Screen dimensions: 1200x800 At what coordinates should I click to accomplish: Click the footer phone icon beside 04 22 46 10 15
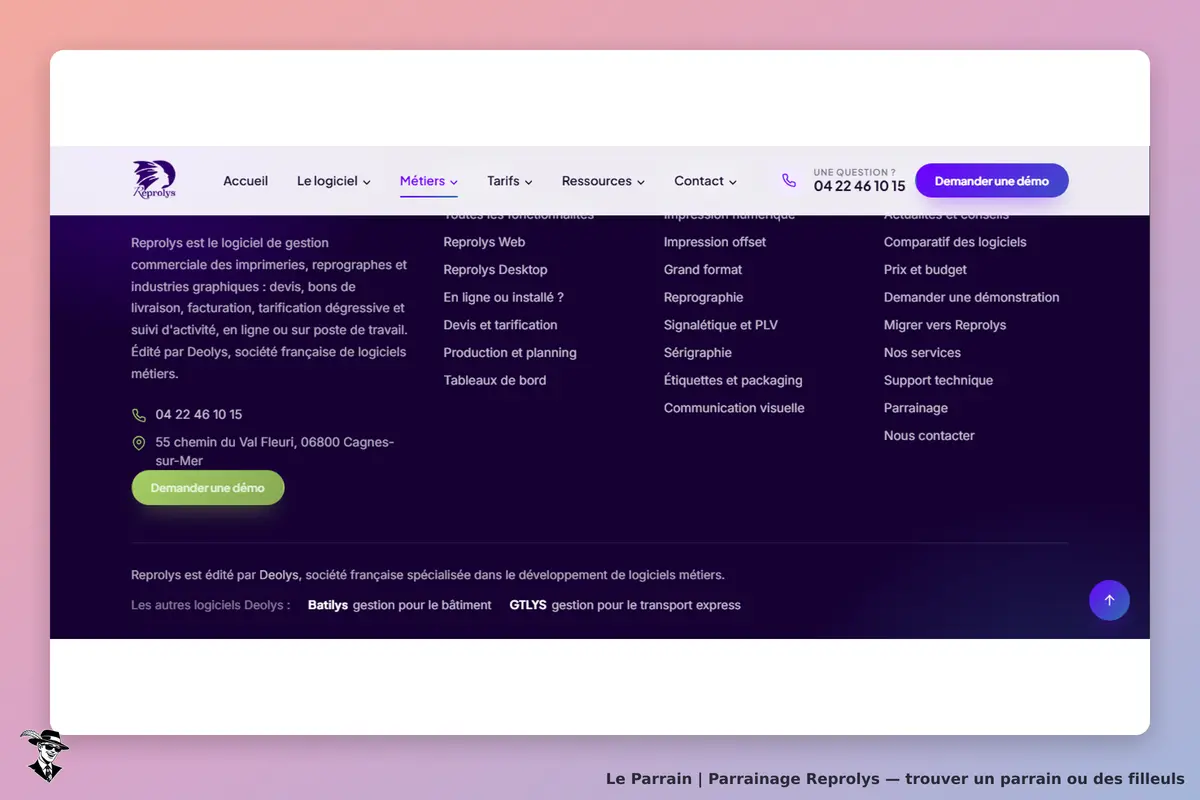pyautogui.click(x=139, y=415)
